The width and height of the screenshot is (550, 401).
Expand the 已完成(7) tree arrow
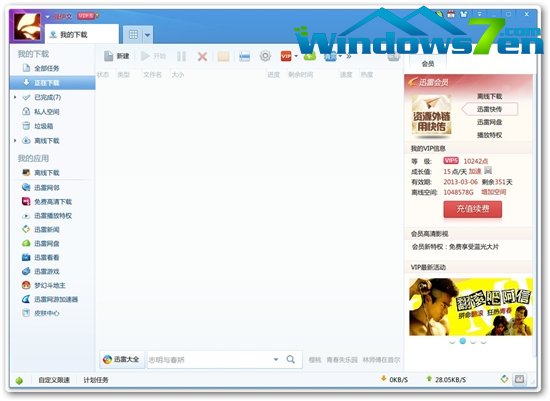(15, 97)
